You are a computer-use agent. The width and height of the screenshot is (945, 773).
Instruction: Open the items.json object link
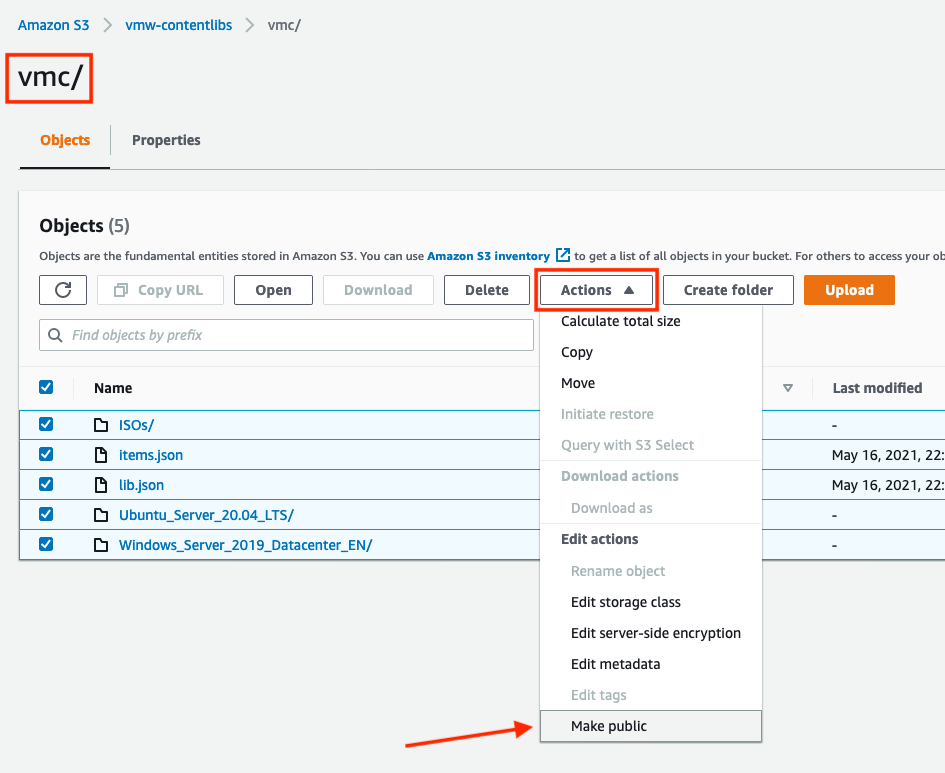click(151, 455)
